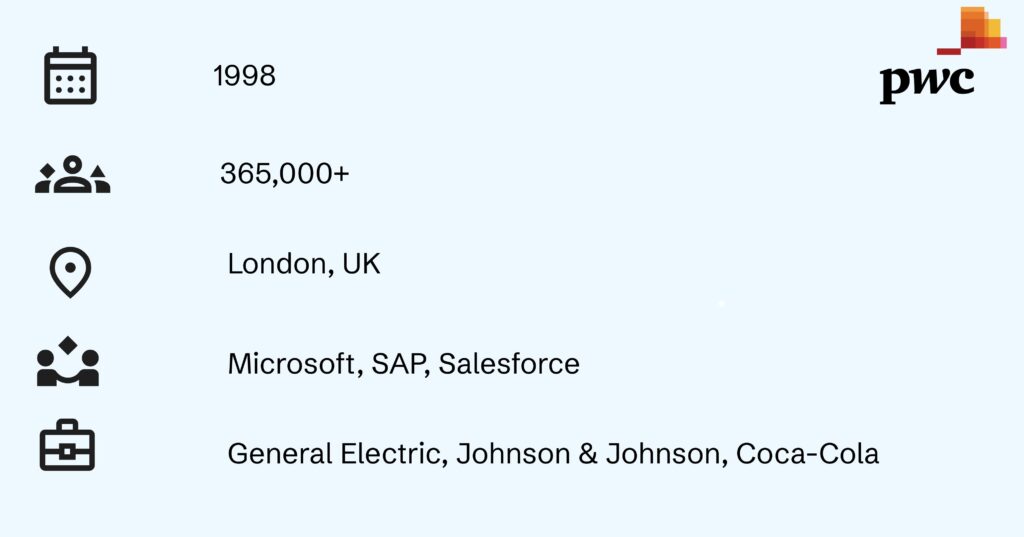The height and width of the screenshot is (537, 1024).
Task: Click Salesforce in the partners row
Action: pyautogui.click(x=509, y=364)
